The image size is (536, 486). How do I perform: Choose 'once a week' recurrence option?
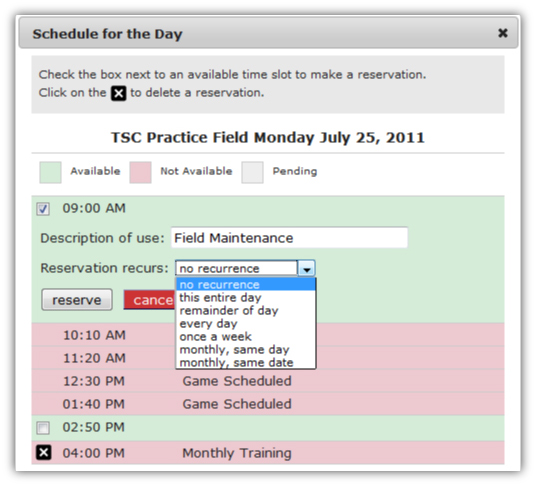pyautogui.click(x=245, y=336)
